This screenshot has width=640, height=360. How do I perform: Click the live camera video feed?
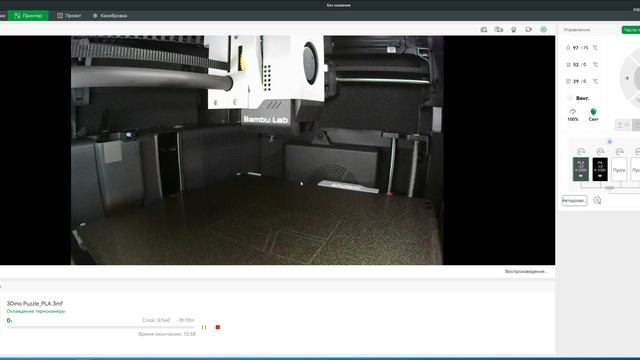click(x=257, y=150)
